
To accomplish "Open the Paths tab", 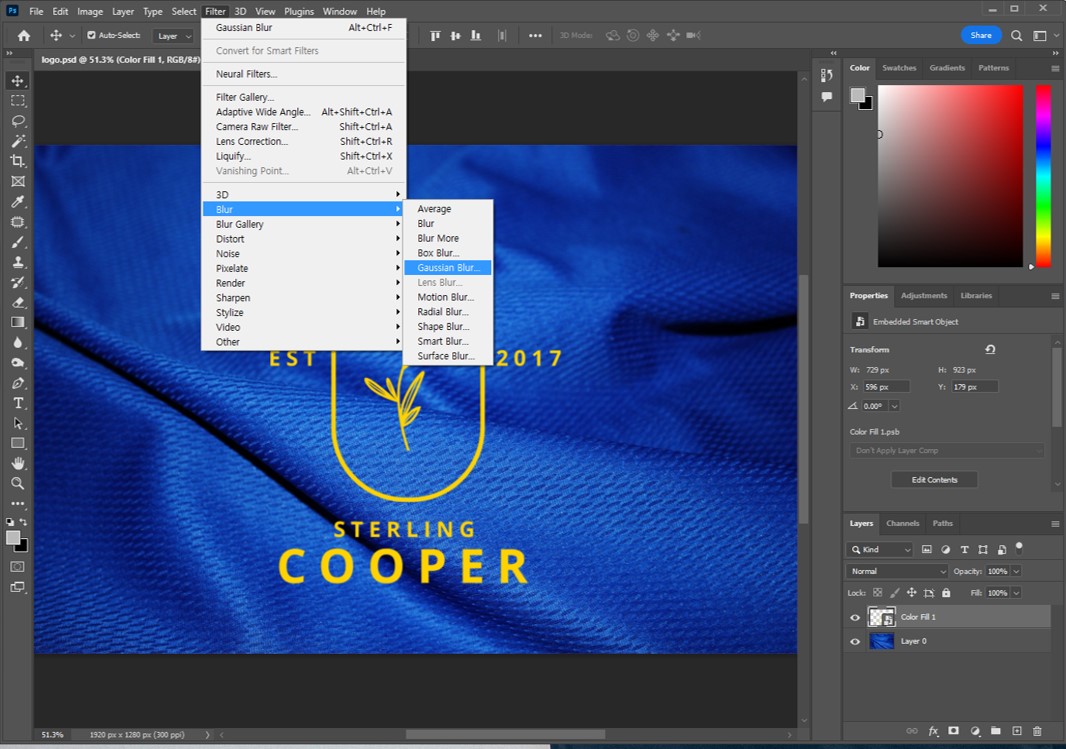I will click(942, 523).
